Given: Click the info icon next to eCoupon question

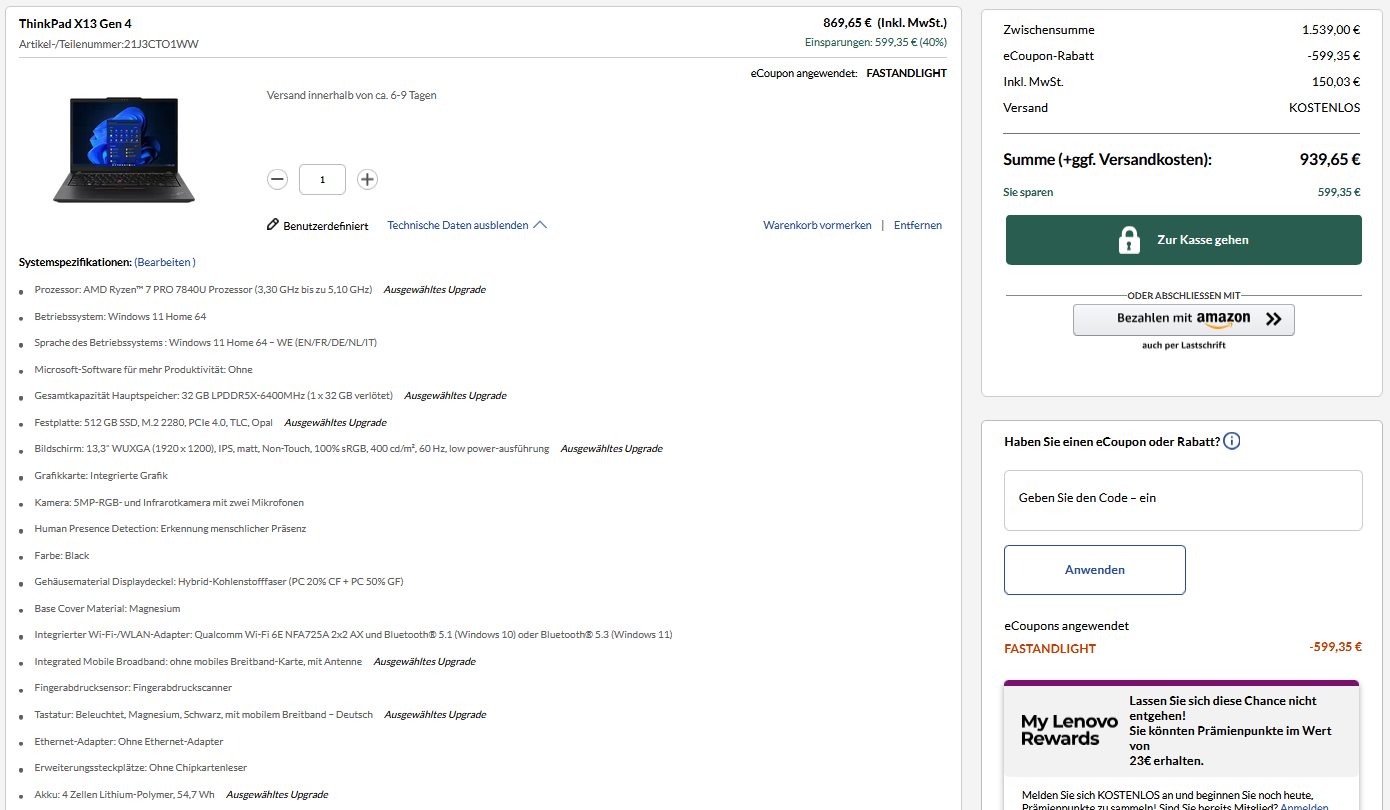Looking at the screenshot, I should click(x=1232, y=440).
